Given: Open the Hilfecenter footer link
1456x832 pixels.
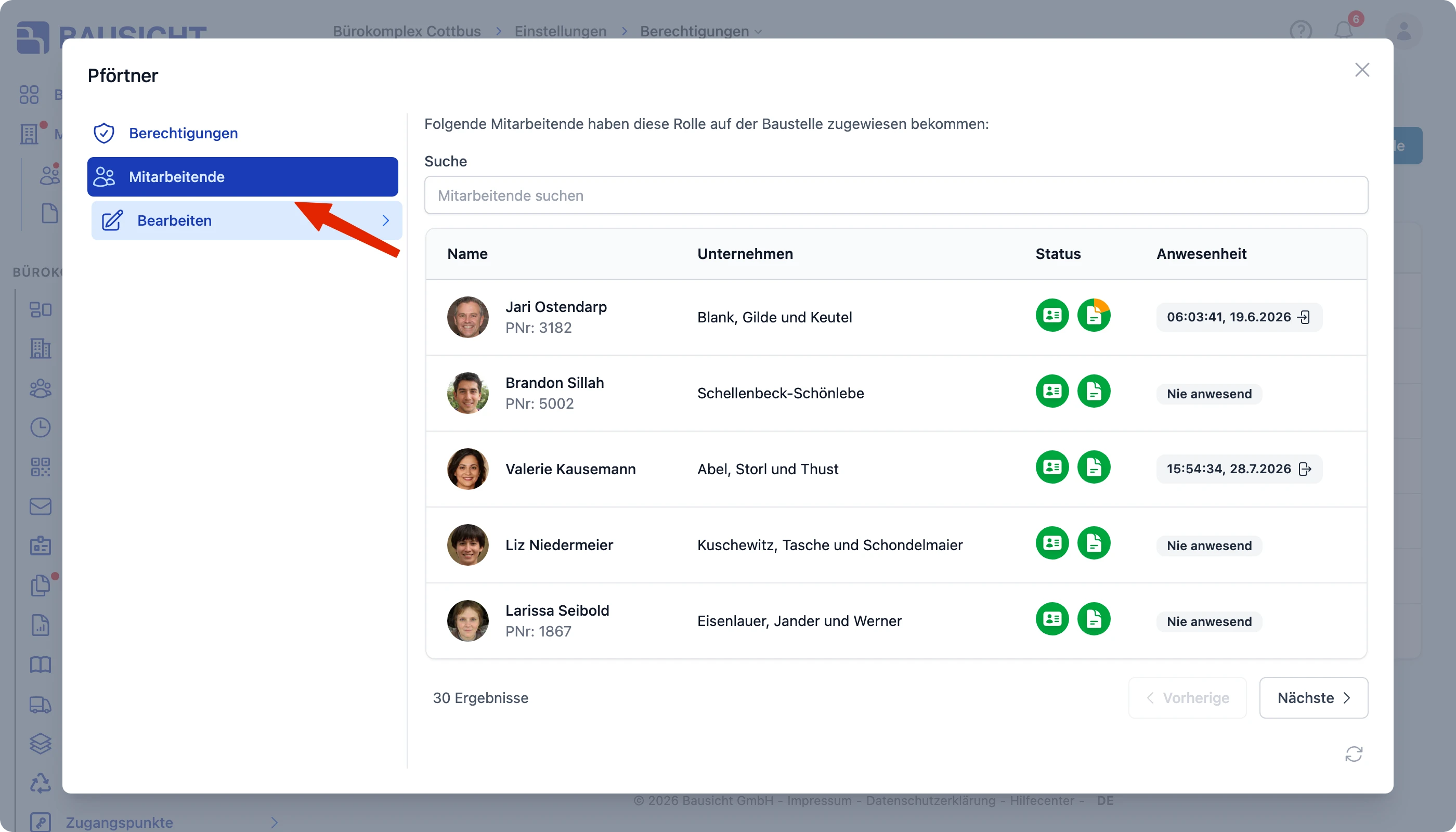Looking at the screenshot, I should [1042, 801].
